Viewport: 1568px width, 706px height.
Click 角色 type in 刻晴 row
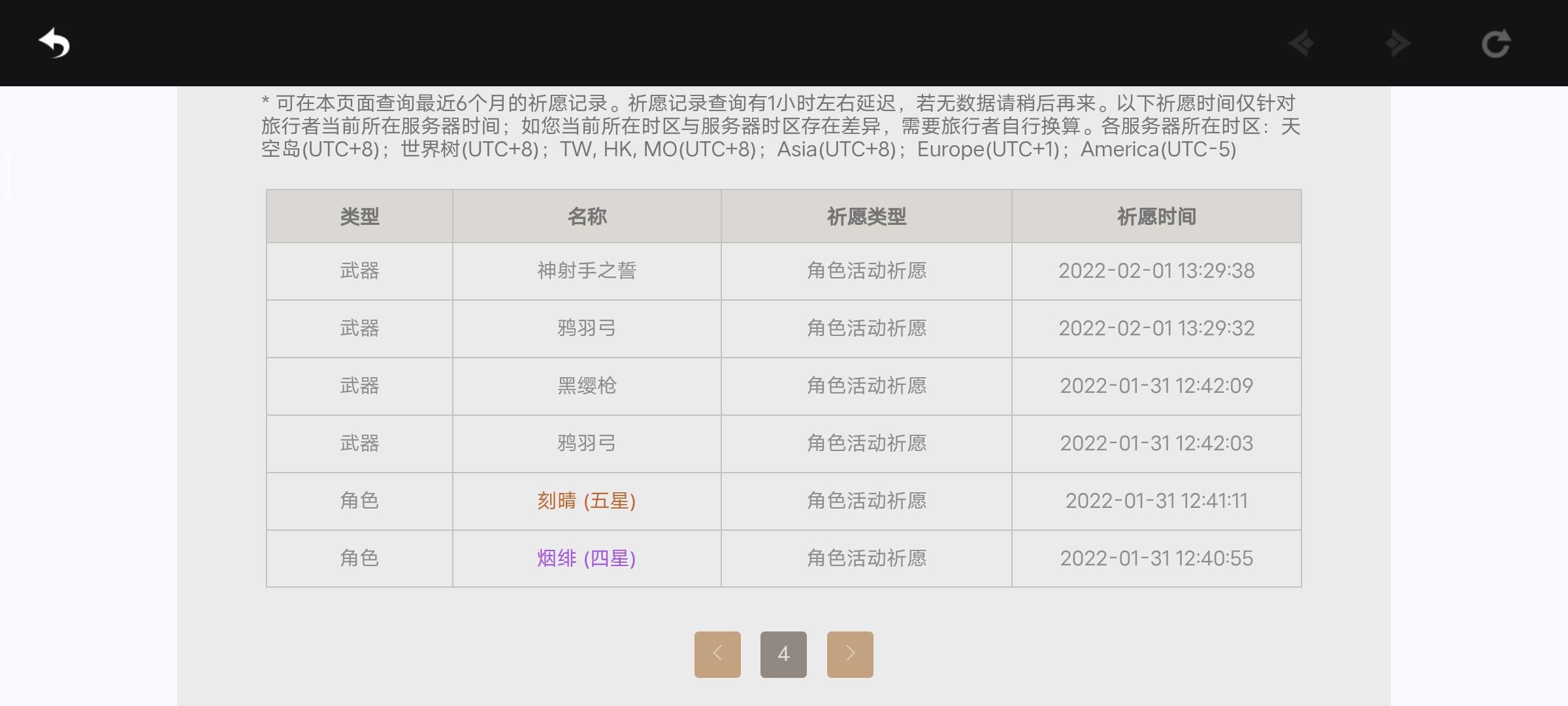pyautogui.click(x=359, y=501)
